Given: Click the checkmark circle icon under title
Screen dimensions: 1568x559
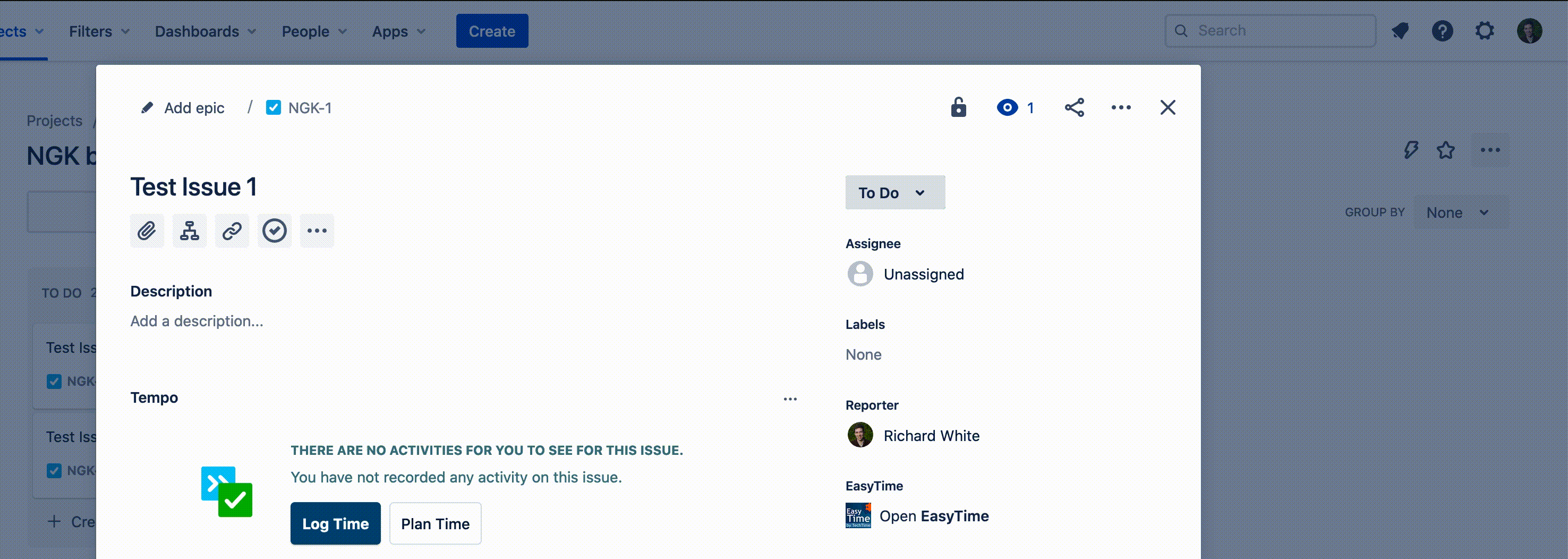Looking at the screenshot, I should coord(275,231).
